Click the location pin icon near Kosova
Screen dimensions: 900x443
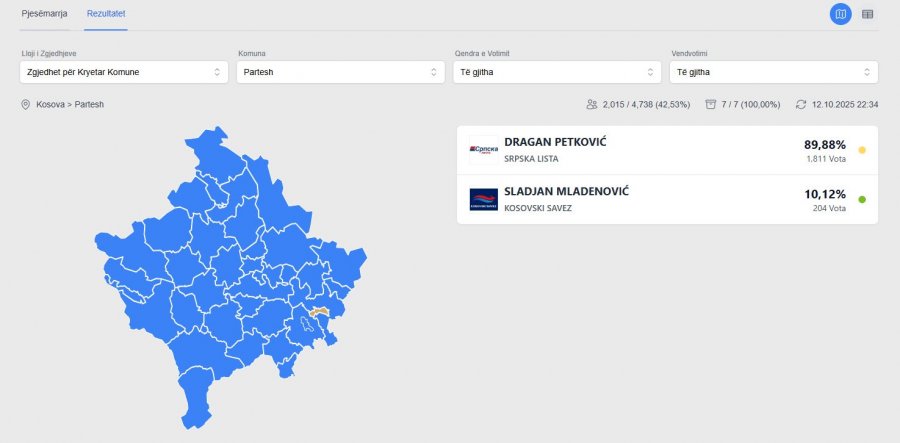(25, 104)
